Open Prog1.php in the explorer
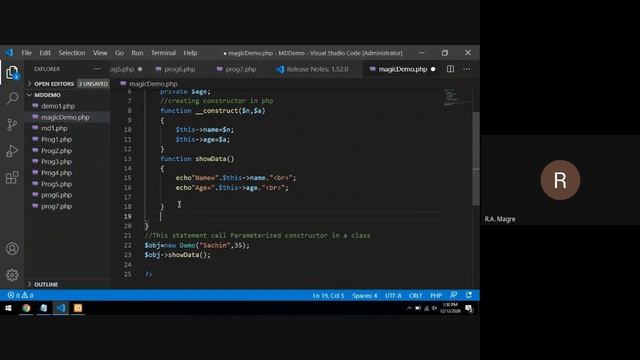640x360 pixels. [x=56, y=139]
